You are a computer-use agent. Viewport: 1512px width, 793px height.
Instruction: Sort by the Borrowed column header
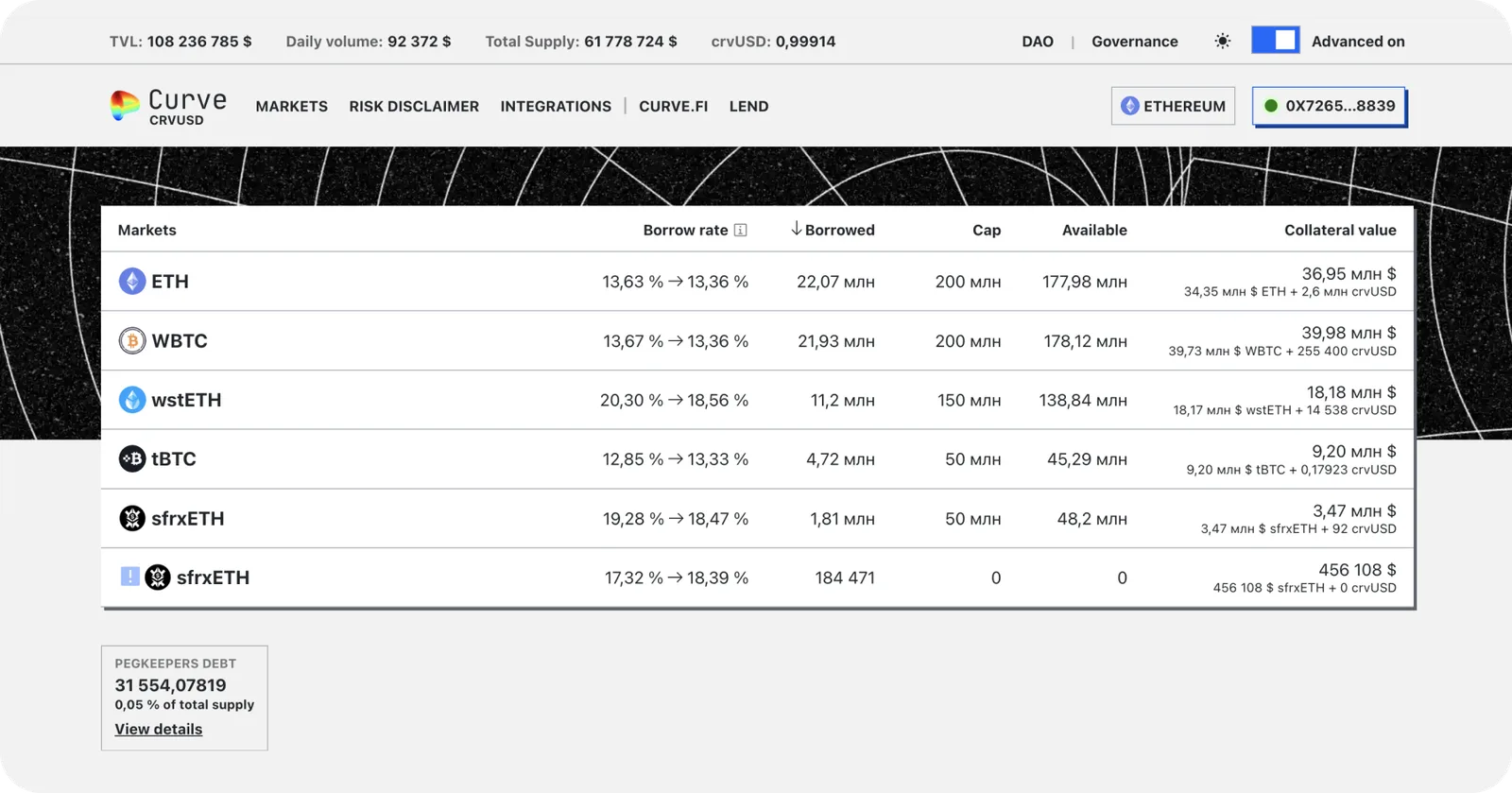840,230
